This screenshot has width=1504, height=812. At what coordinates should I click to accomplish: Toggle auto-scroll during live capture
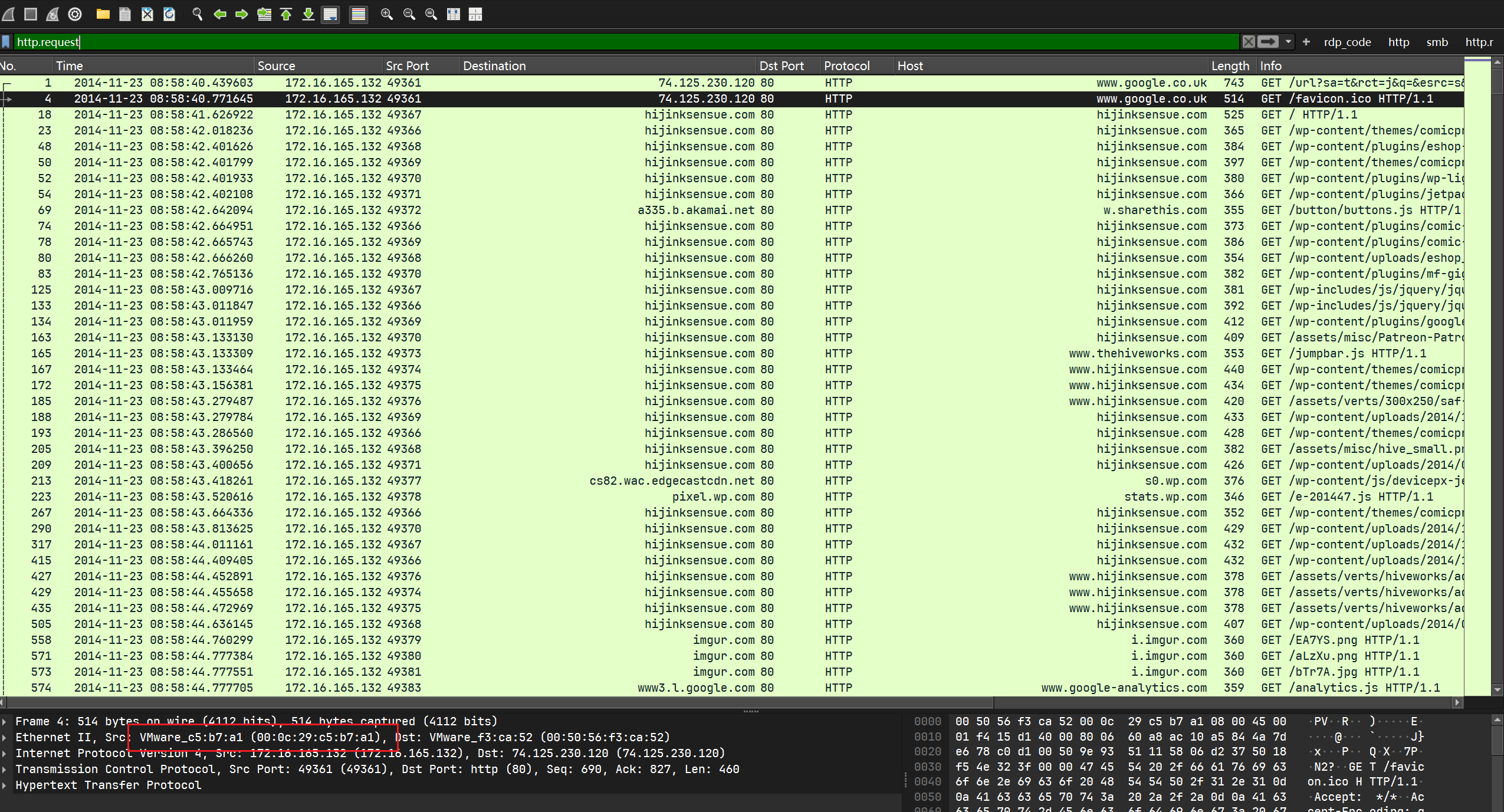330,14
